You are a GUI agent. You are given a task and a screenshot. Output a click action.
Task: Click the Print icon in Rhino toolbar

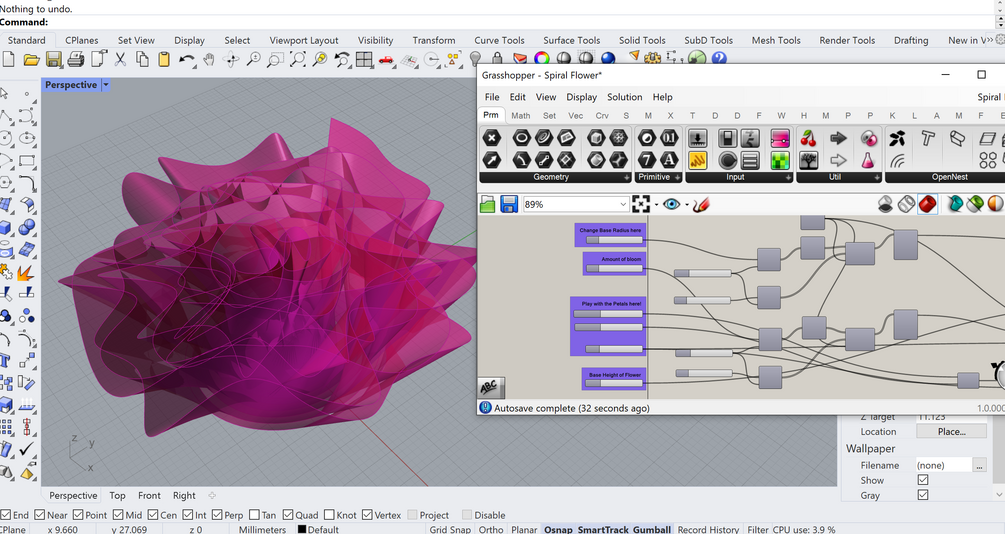(x=76, y=60)
